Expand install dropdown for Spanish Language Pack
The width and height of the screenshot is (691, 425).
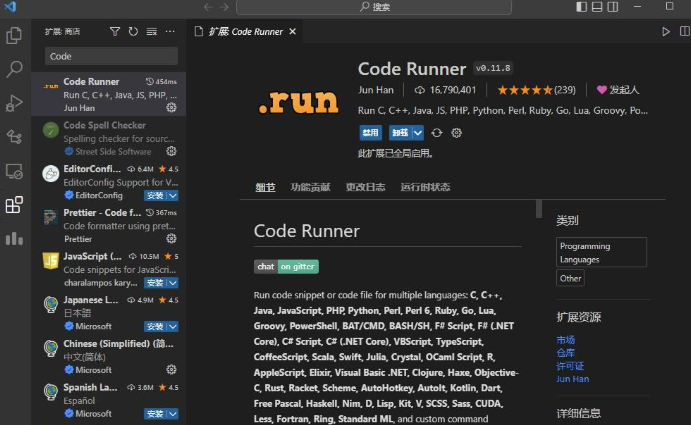pyautogui.click(x=173, y=414)
